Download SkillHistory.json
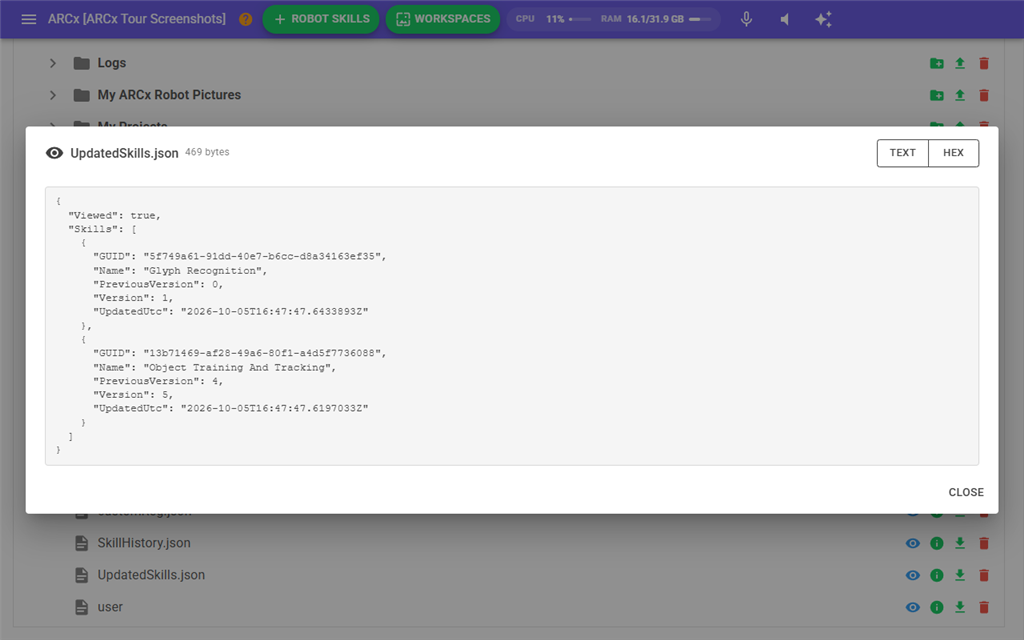Screen dimensions: 1024x640 click(960, 543)
